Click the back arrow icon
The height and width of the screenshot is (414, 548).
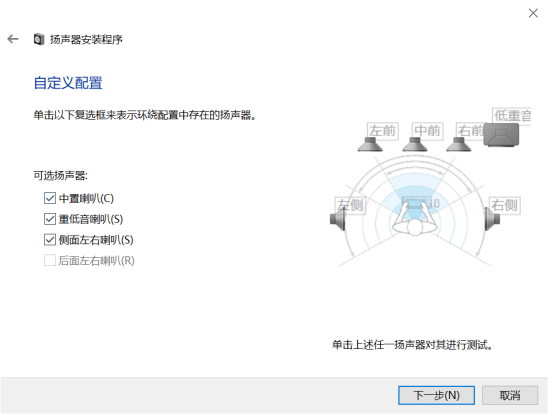(x=13, y=39)
